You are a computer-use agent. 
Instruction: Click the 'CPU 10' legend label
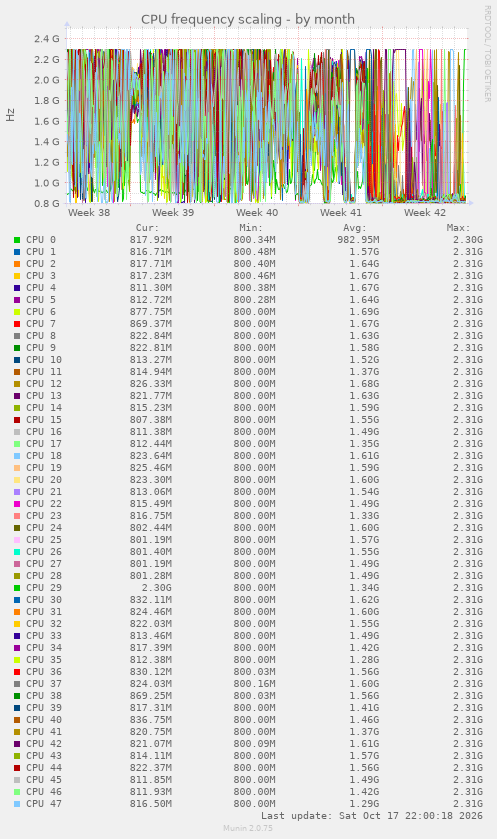(44, 360)
